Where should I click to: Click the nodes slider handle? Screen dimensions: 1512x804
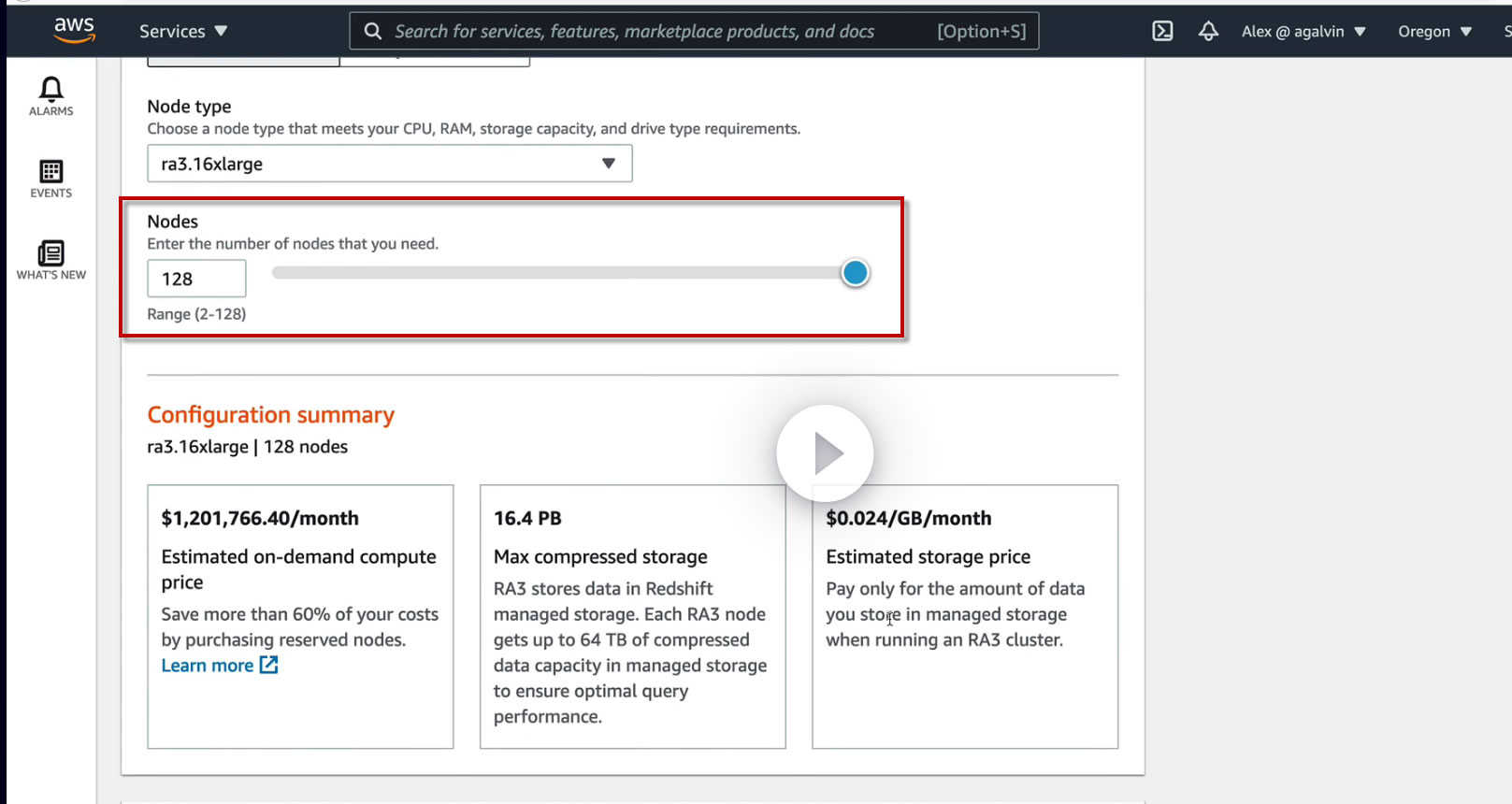point(855,273)
